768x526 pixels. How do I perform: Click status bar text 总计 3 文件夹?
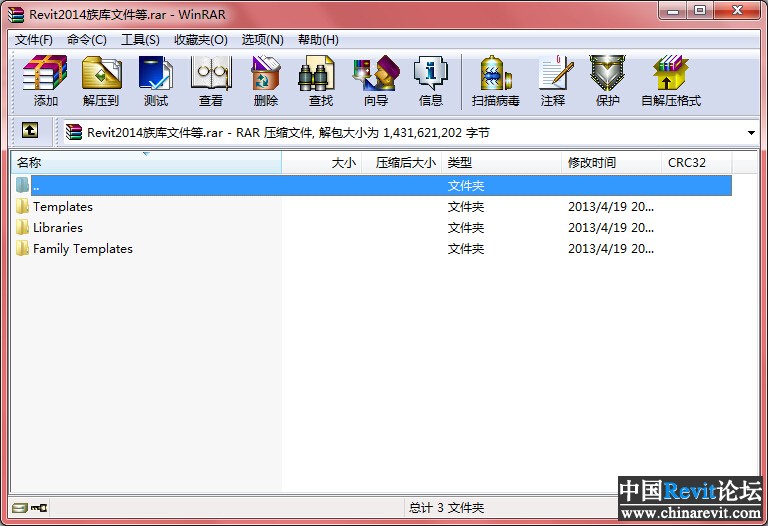[446, 507]
